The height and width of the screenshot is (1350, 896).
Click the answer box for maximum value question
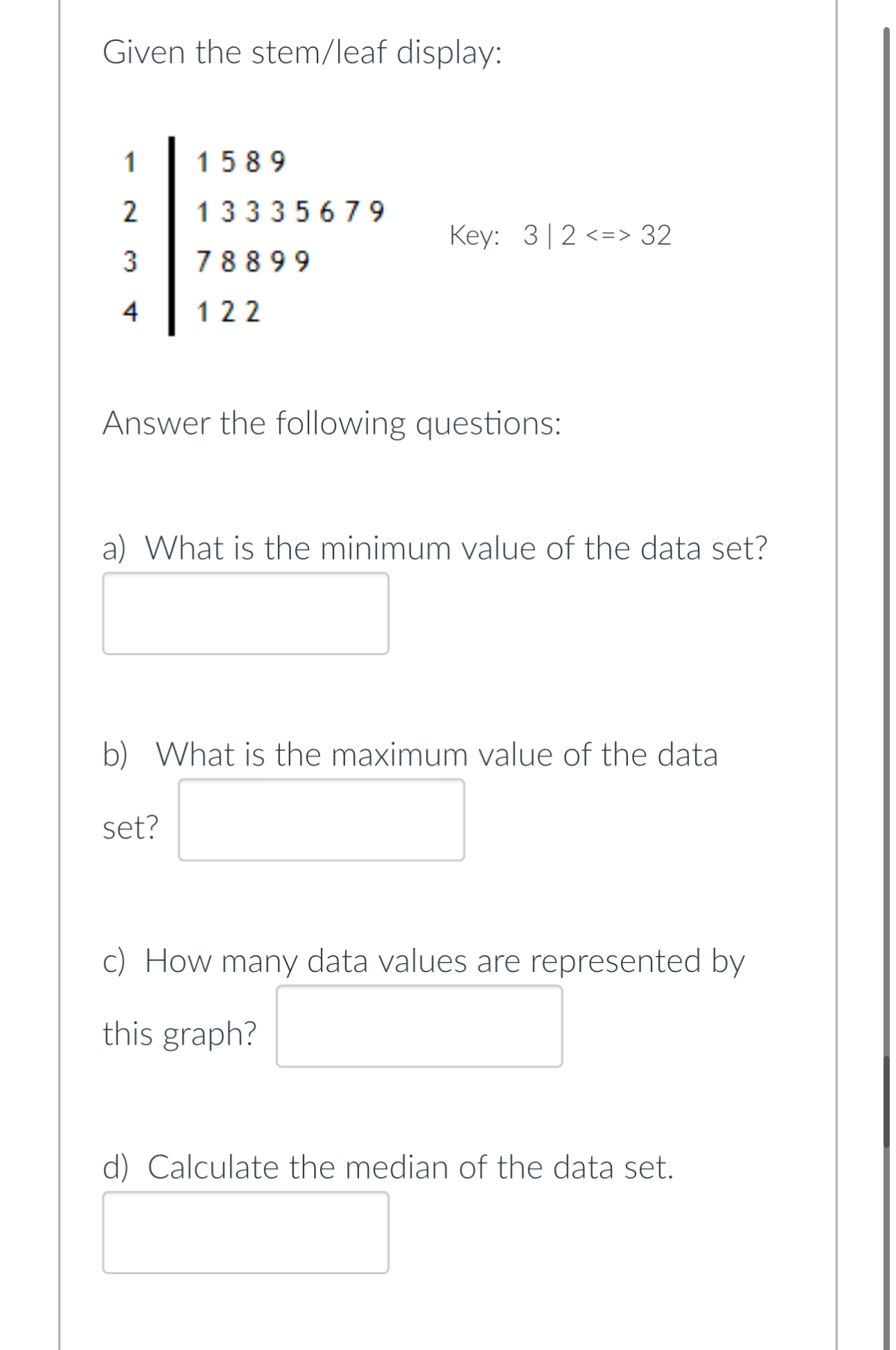click(x=322, y=820)
